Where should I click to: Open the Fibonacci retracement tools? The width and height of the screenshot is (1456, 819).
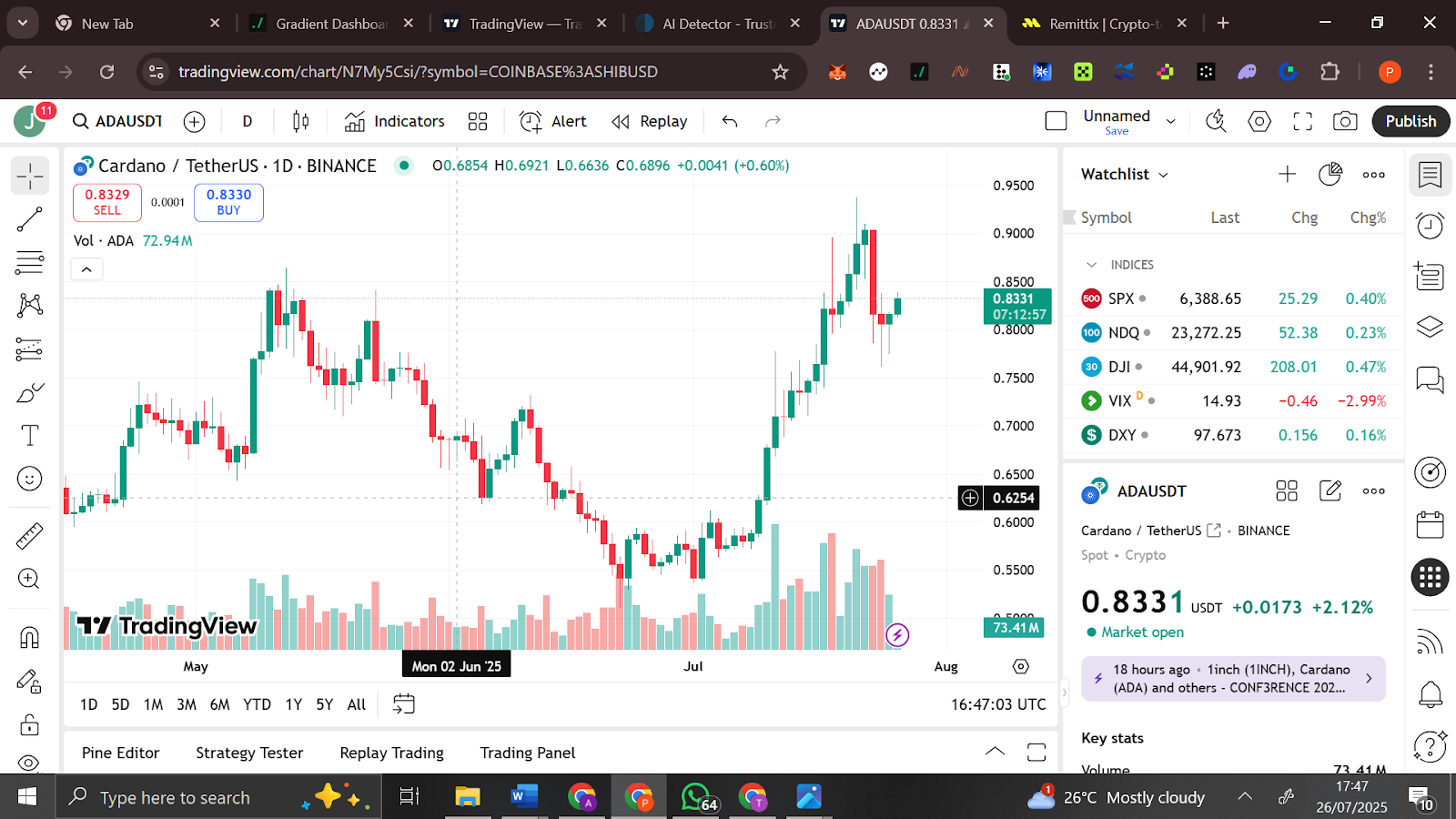[x=29, y=263]
